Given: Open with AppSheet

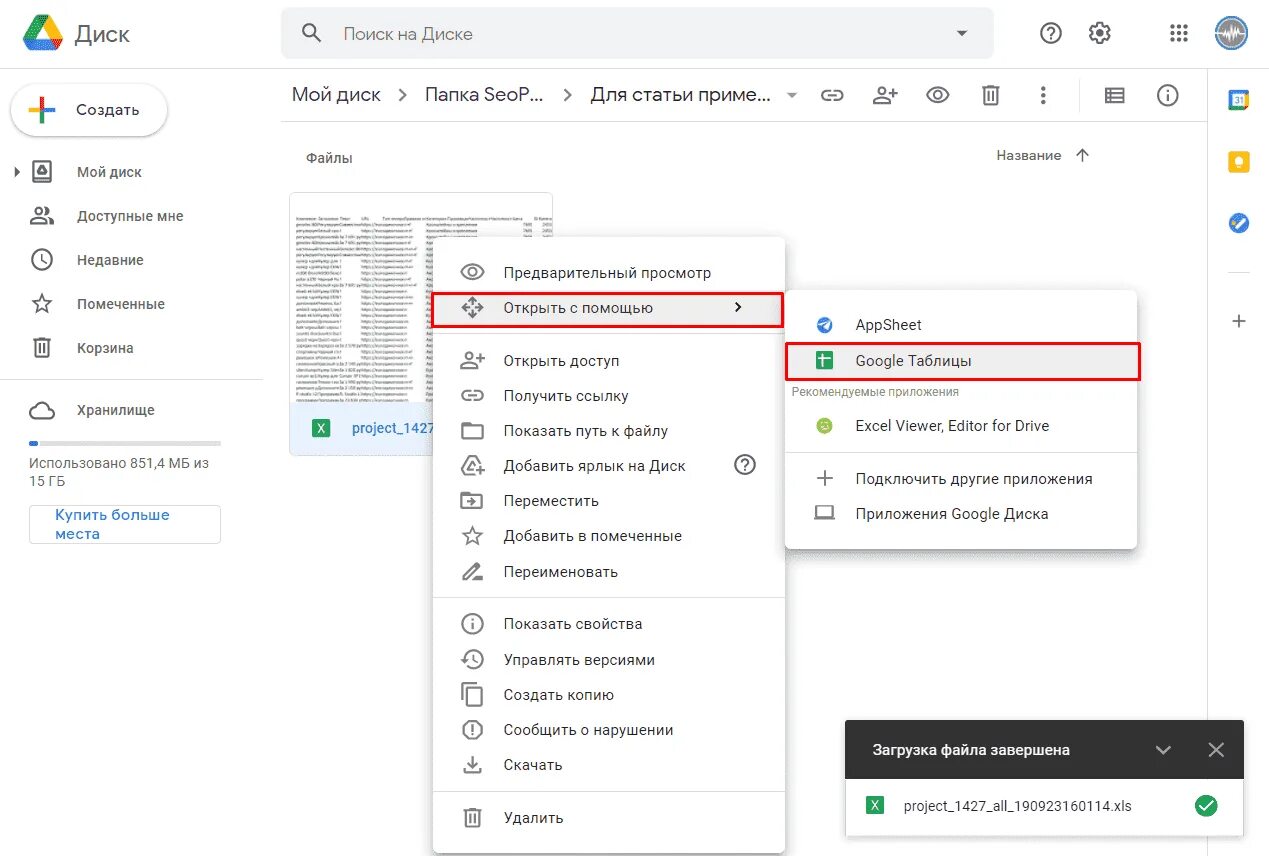Looking at the screenshot, I should (x=961, y=325).
